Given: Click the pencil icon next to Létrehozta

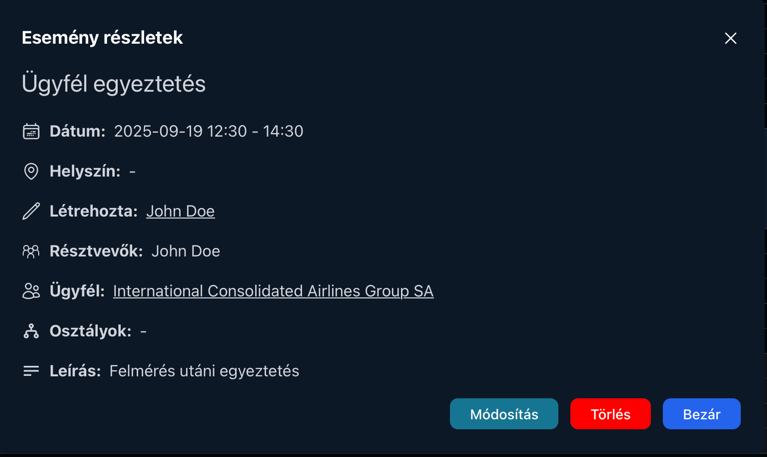Looking at the screenshot, I should click(x=31, y=211).
